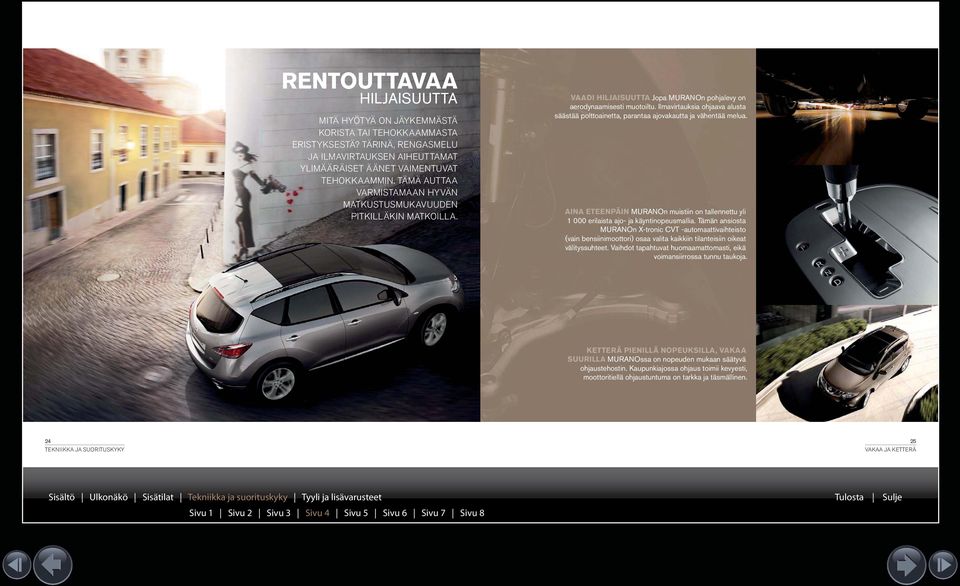This screenshot has height=586, width=960.
Task: Click the RENTOUTTAVAA heading
Action: tap(369, 81)
